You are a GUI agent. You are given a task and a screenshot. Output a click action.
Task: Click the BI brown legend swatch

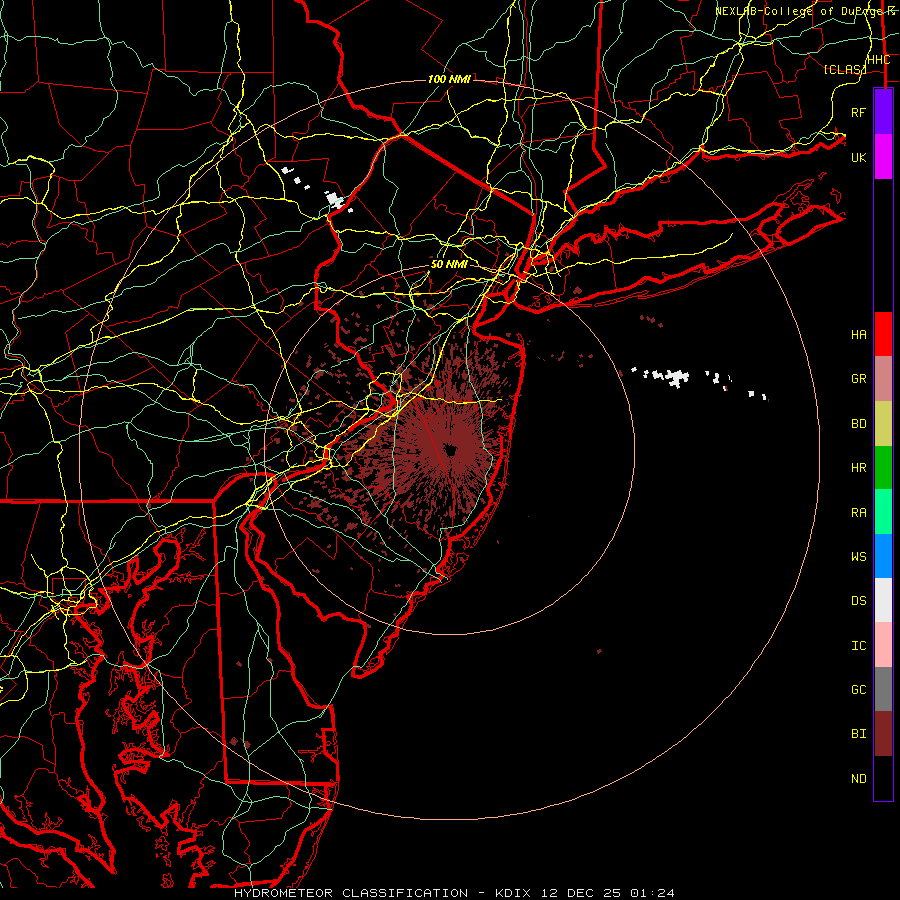coord(883,734)
